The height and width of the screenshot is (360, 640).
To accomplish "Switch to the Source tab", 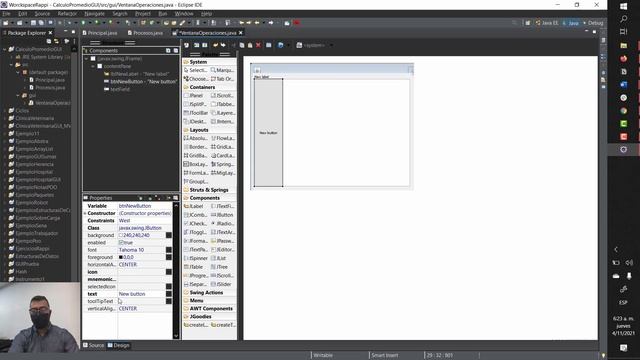I will pos(93,345).
